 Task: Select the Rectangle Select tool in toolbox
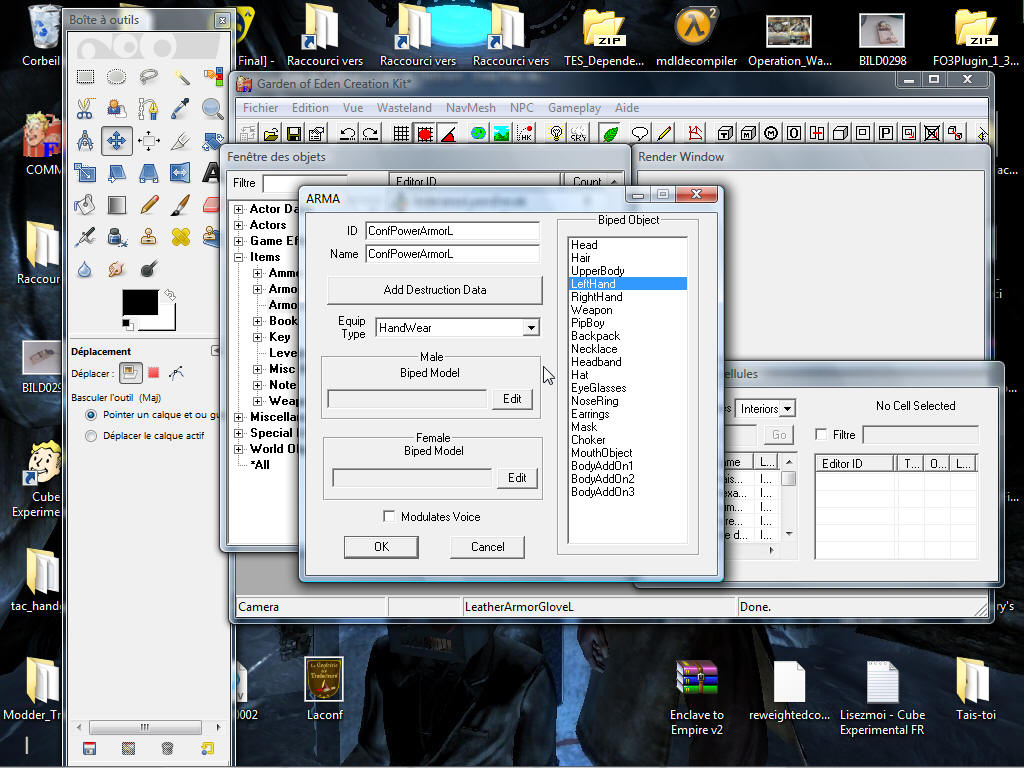point(85,77)
